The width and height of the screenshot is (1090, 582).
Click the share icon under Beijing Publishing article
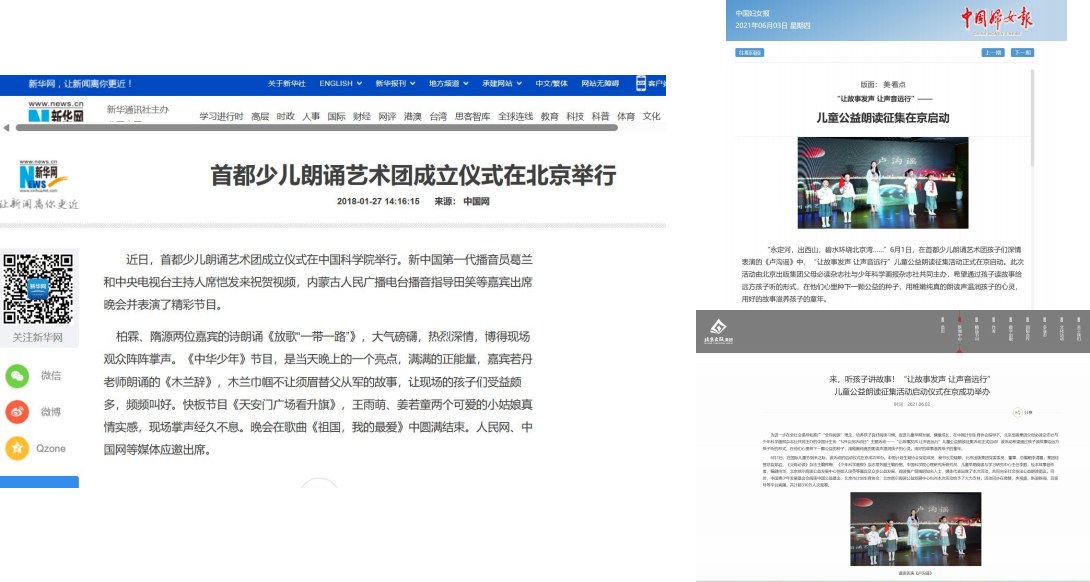(1018, 412)
